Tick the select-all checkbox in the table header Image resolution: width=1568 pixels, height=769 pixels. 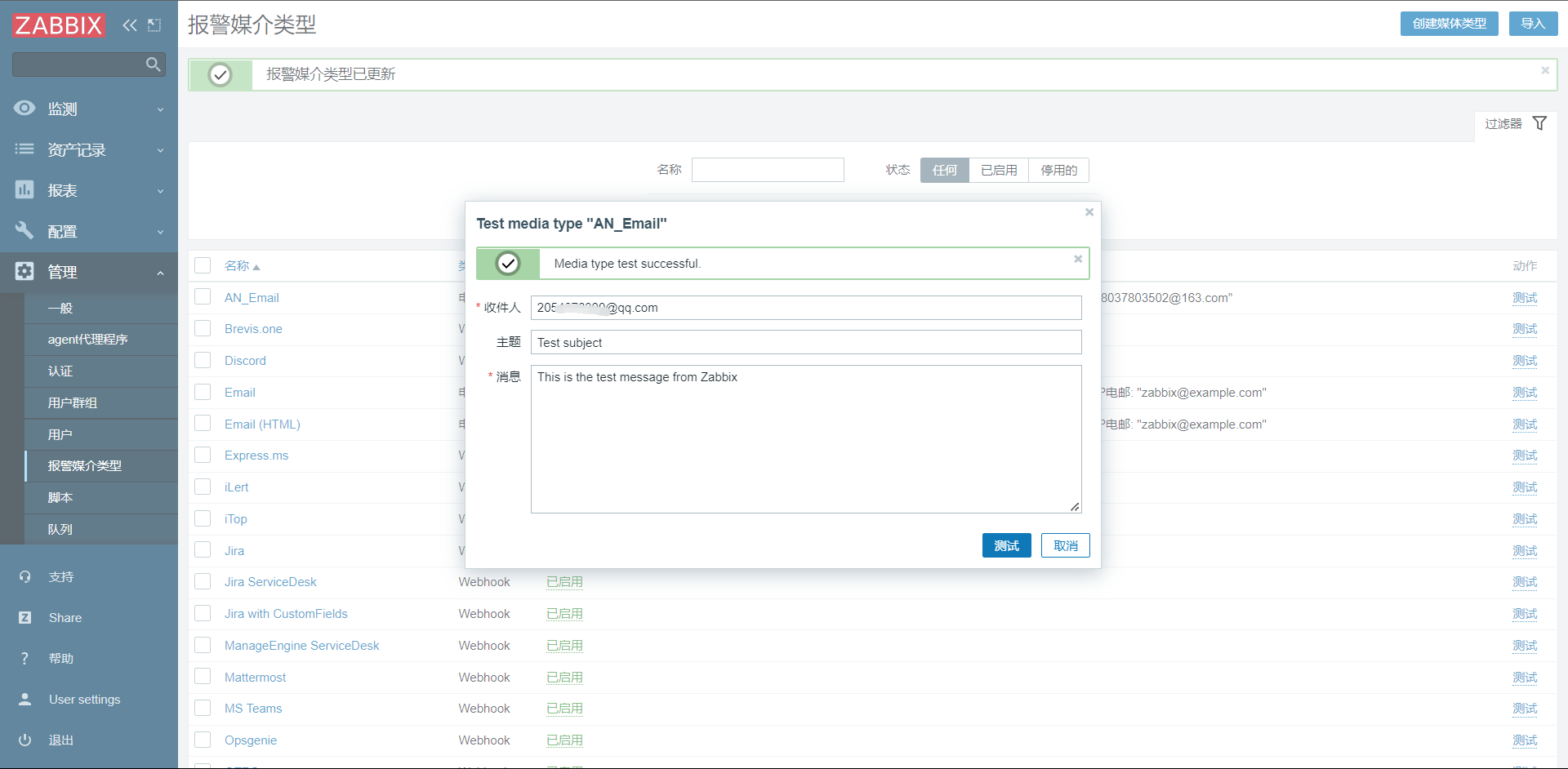[203, 265]
